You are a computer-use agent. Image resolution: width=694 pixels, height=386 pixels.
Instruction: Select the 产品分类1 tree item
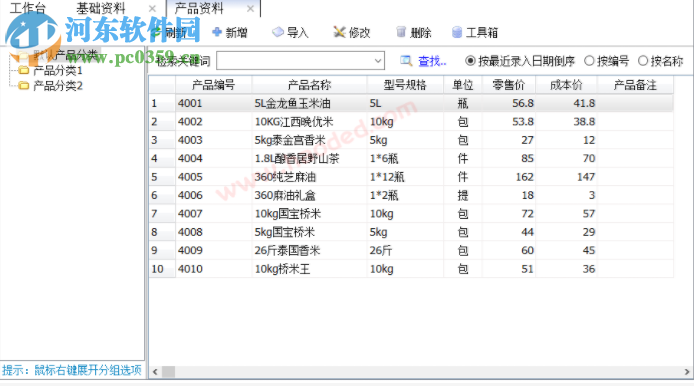tap(58, 70)
